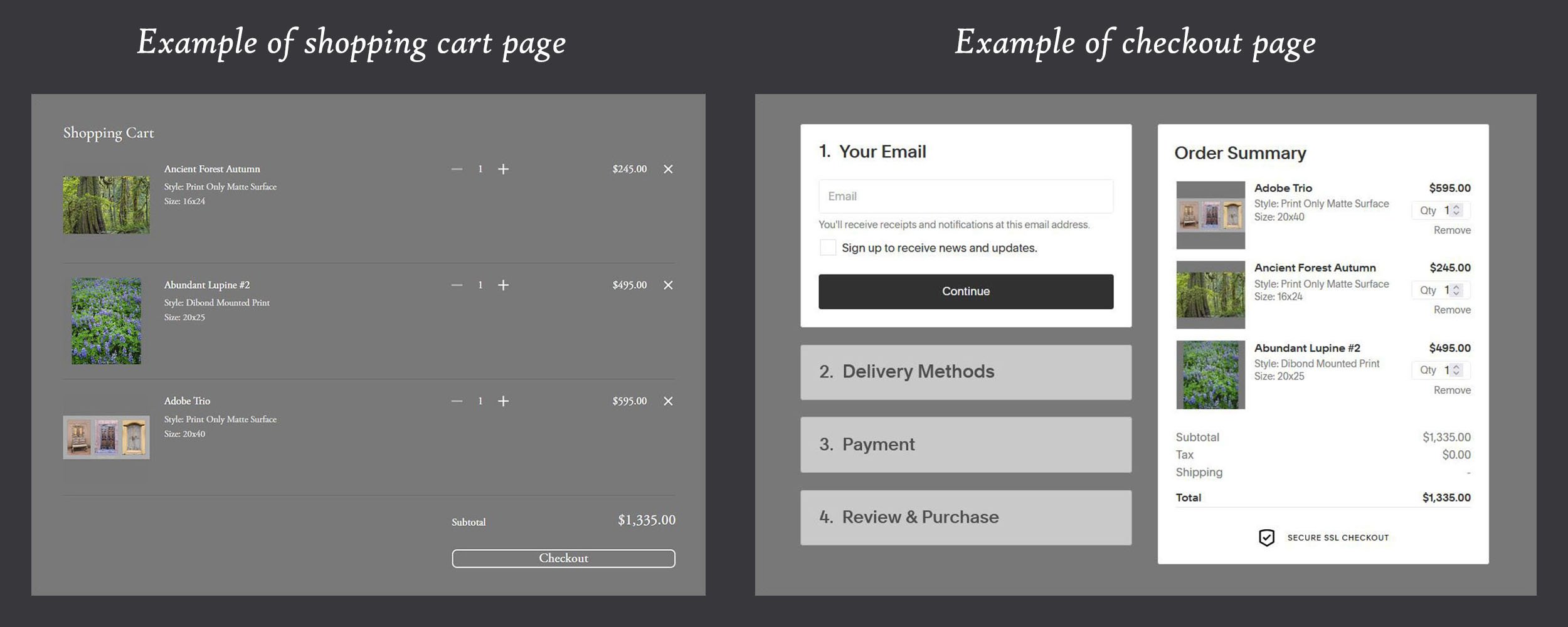Remove Ancient Forest Autumn with X icon
This screenshot has width=1568, height=627.
(668, 169)
